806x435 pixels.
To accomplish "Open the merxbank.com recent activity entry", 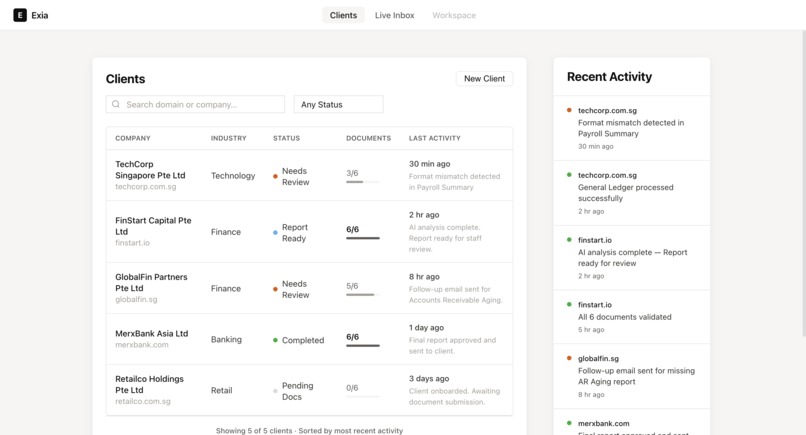I will tap(632, 423).
